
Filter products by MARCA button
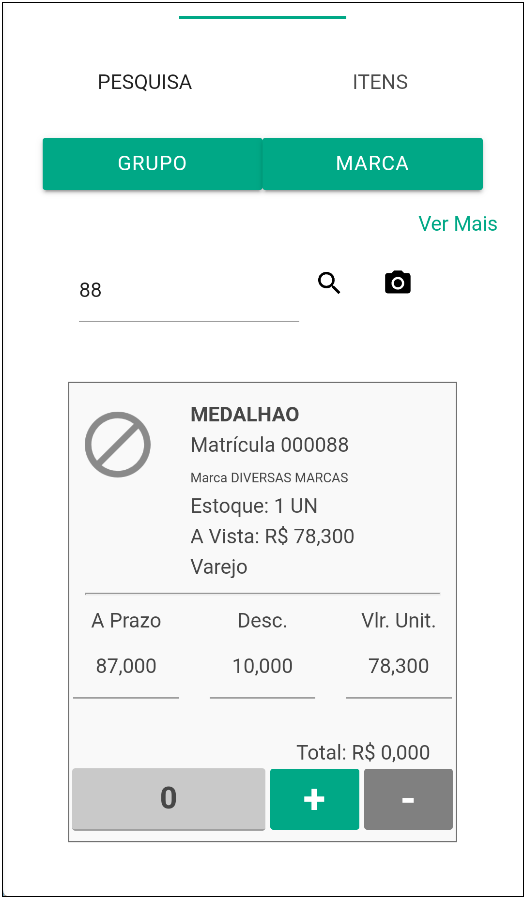[373, 163]
